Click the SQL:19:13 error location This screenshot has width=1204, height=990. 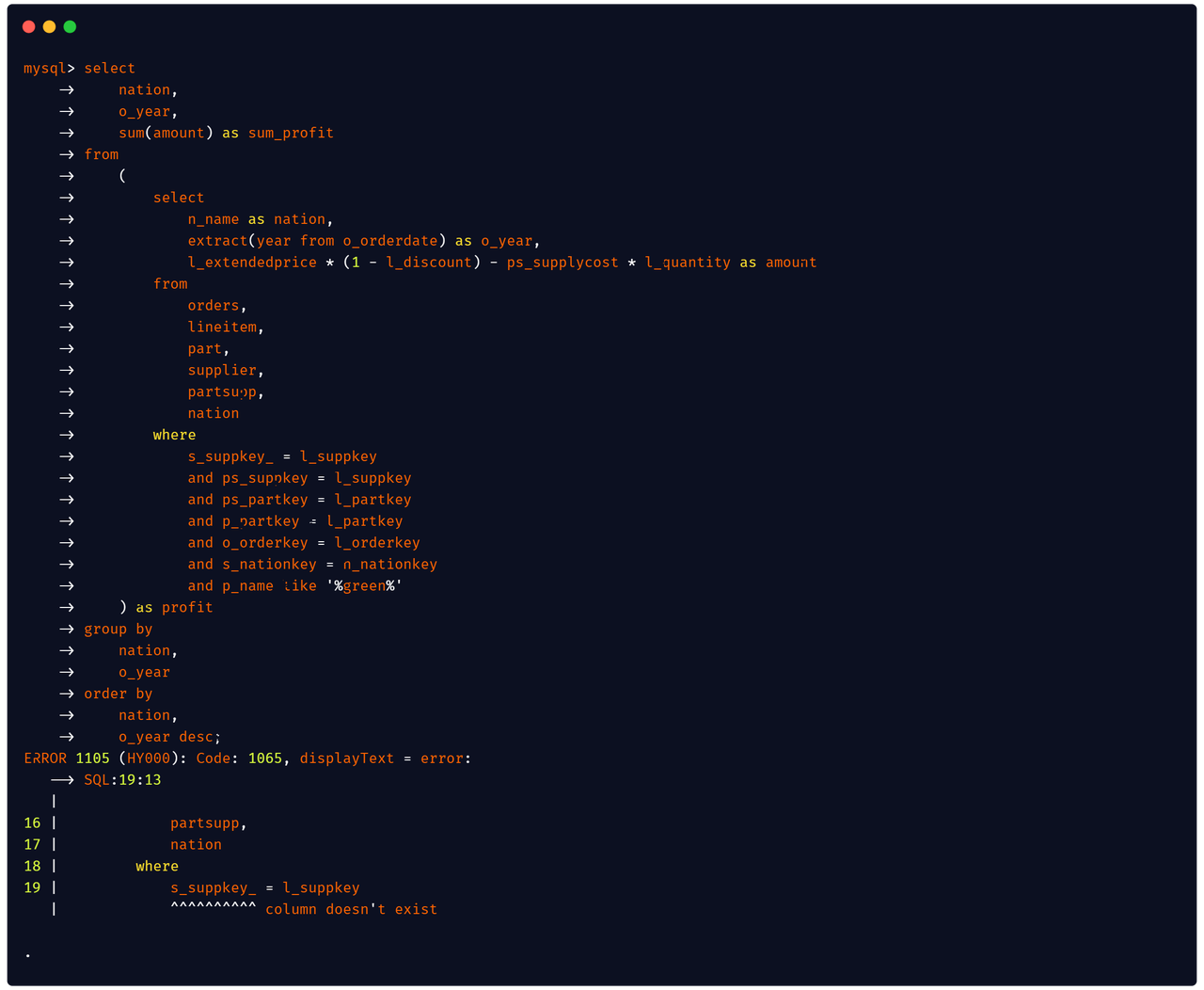(x=122, y=780)
